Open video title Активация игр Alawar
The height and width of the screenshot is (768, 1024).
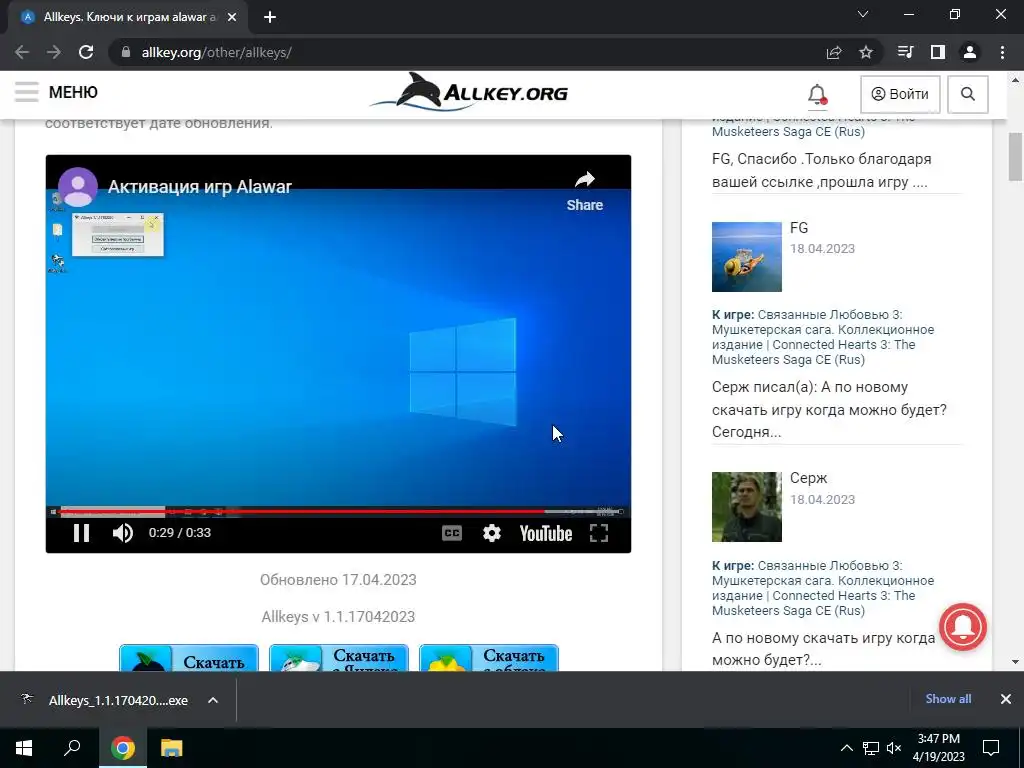point(200,187)
